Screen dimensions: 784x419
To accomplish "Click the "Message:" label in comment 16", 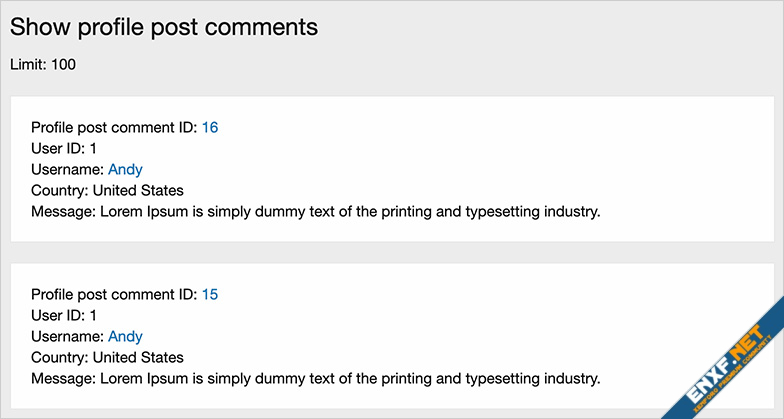I will click(63, 211).
